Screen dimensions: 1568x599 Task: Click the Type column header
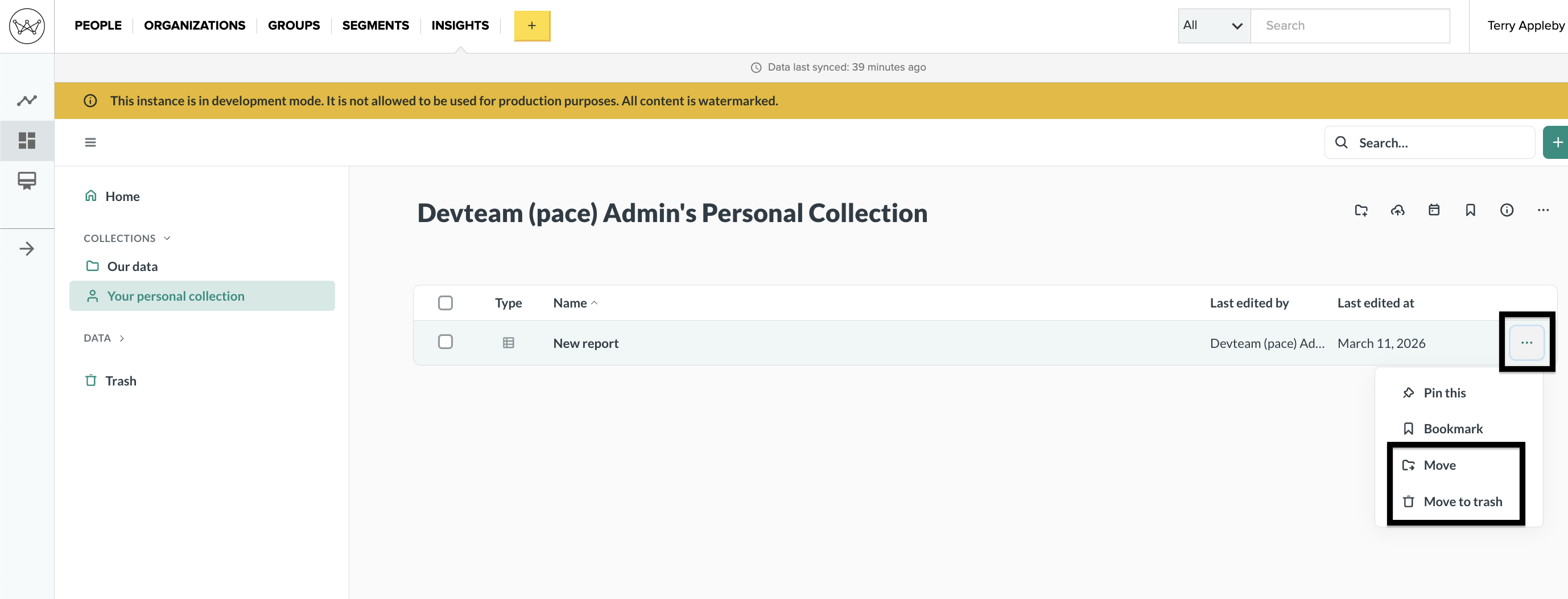(x=508, y=303)
